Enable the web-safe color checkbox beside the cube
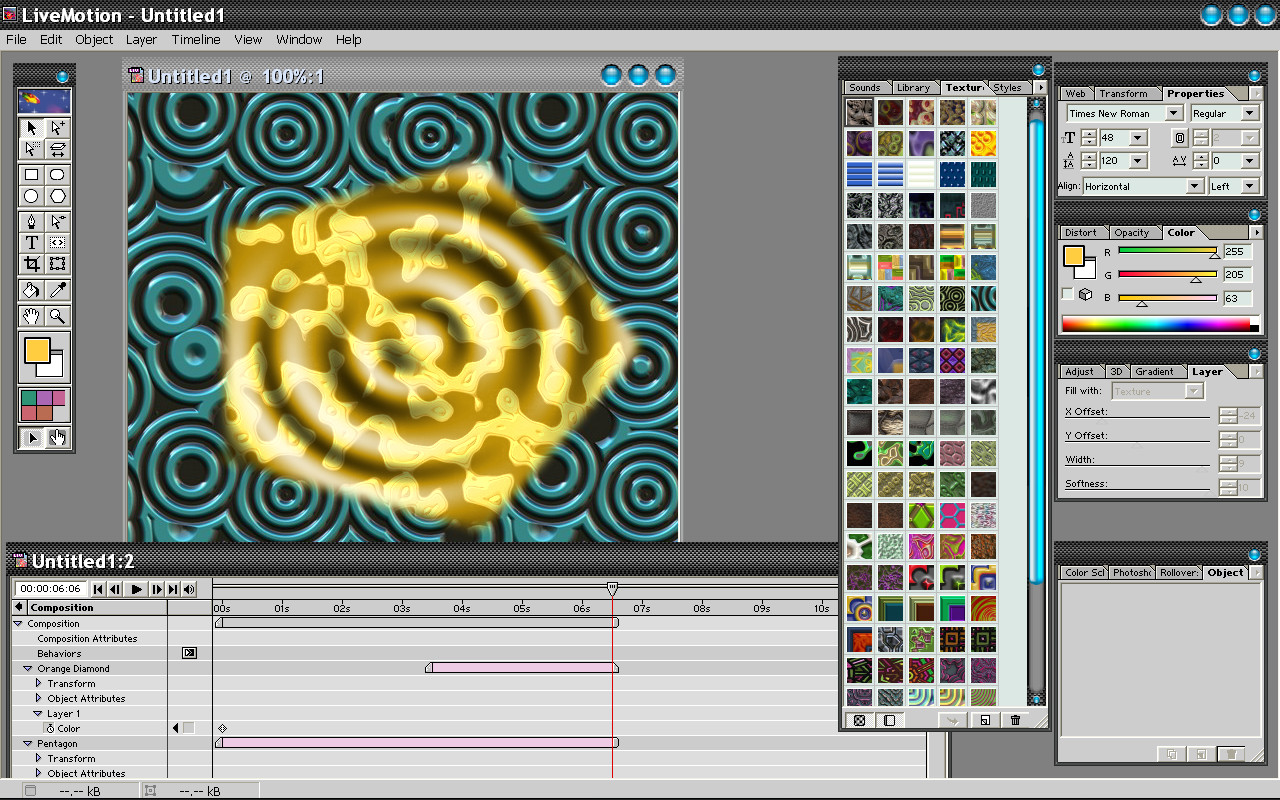This screenshot has height=800, width=1280. click(1067, 293)
